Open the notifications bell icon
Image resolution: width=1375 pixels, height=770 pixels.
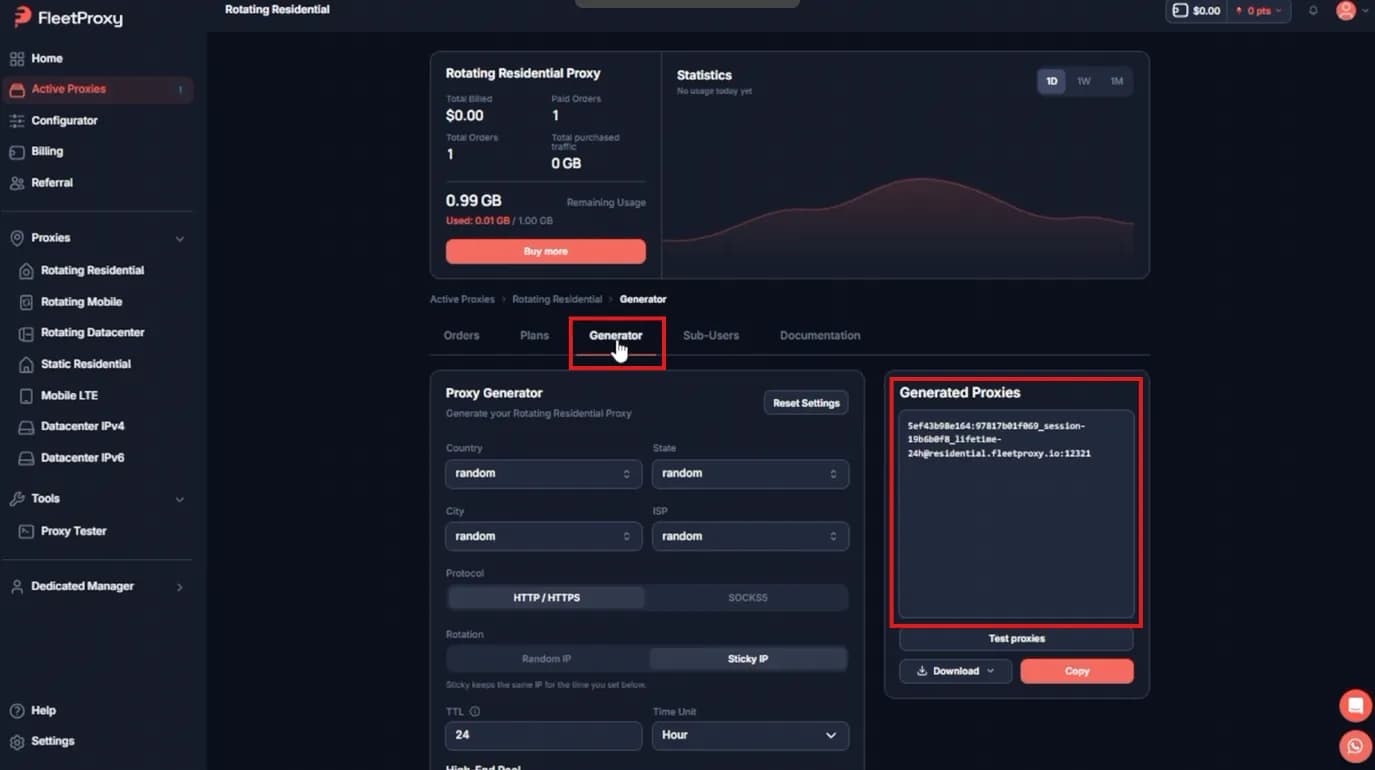pos(1313,11)
